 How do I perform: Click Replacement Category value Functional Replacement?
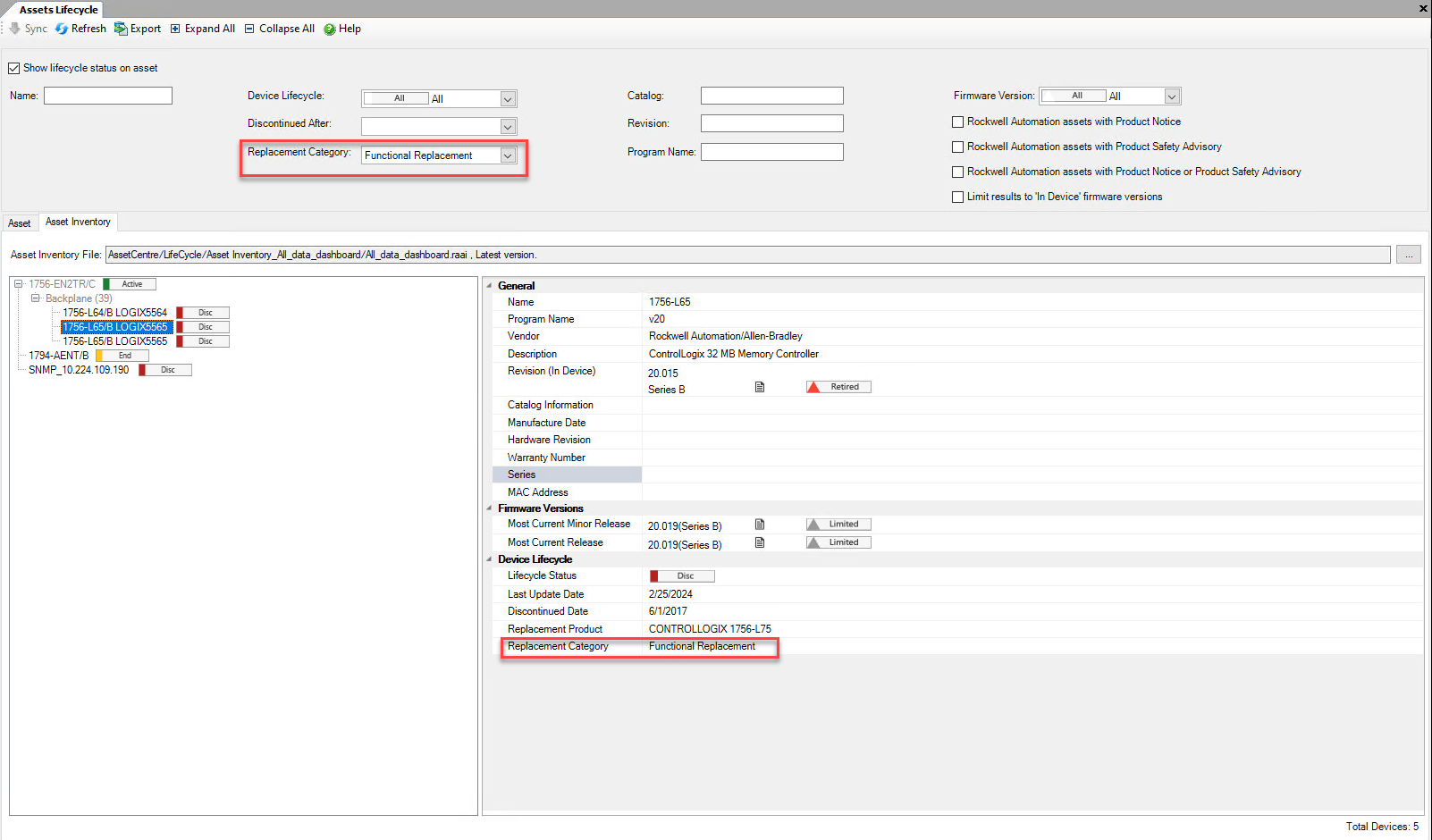point(702,646)
